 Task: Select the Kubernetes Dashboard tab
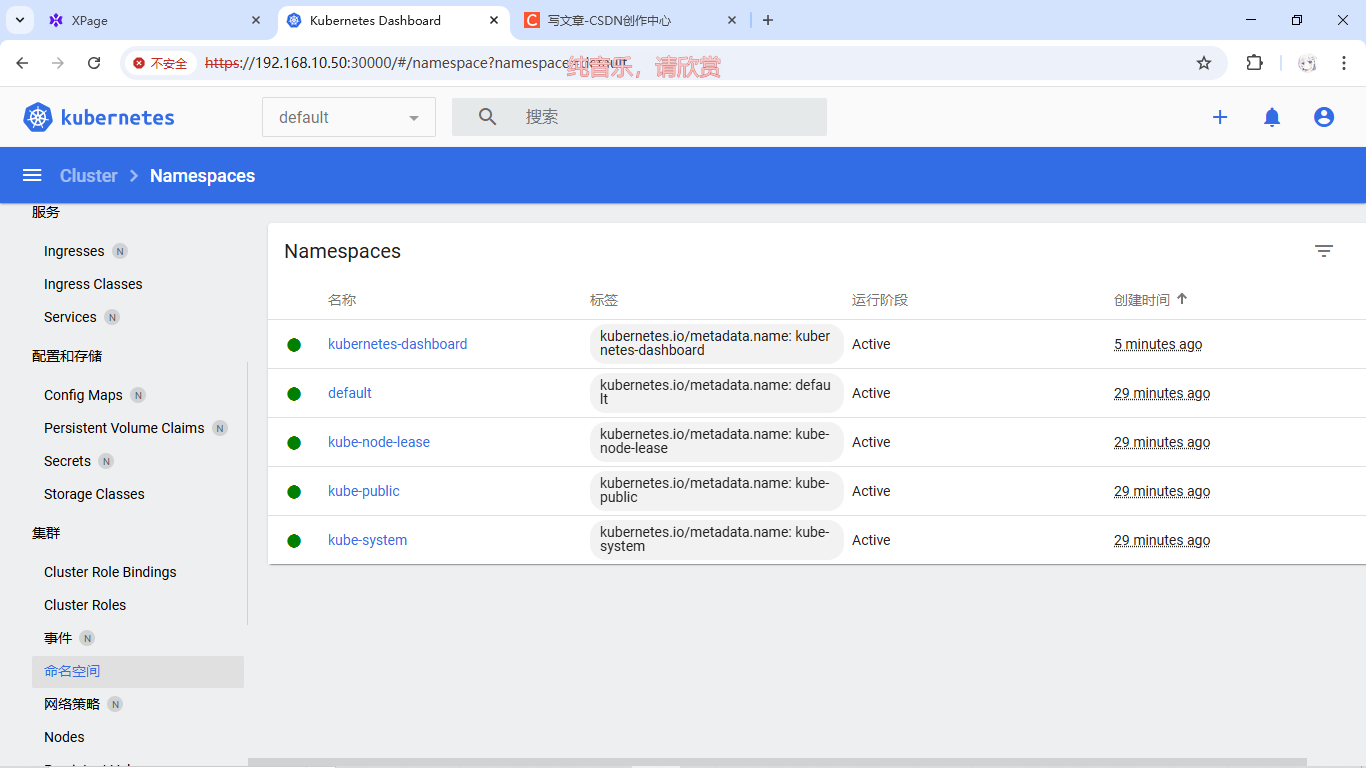coord(393,20)
